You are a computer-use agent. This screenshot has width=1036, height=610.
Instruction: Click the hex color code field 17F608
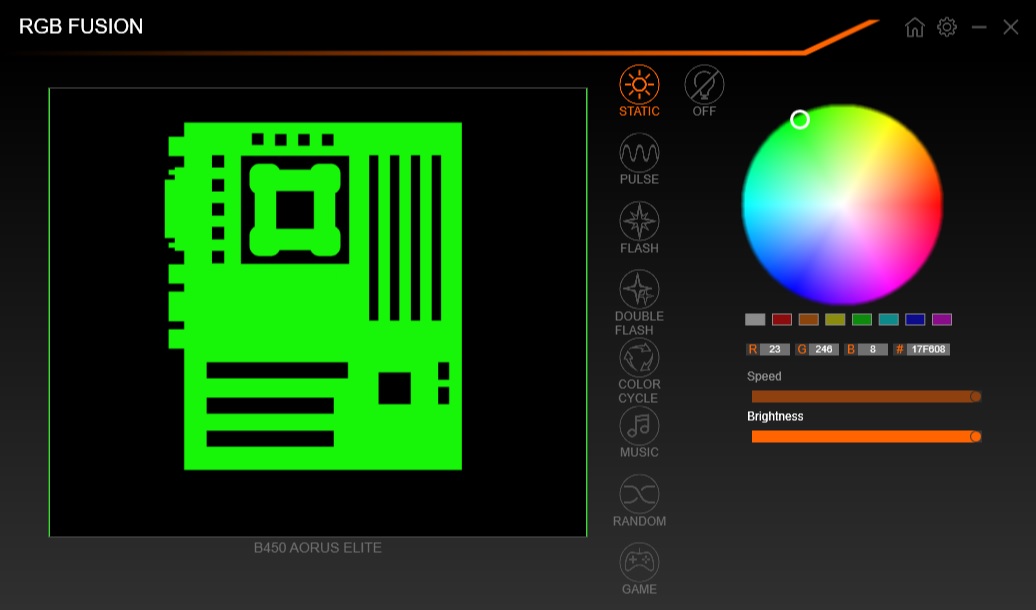tap(925, 348)
